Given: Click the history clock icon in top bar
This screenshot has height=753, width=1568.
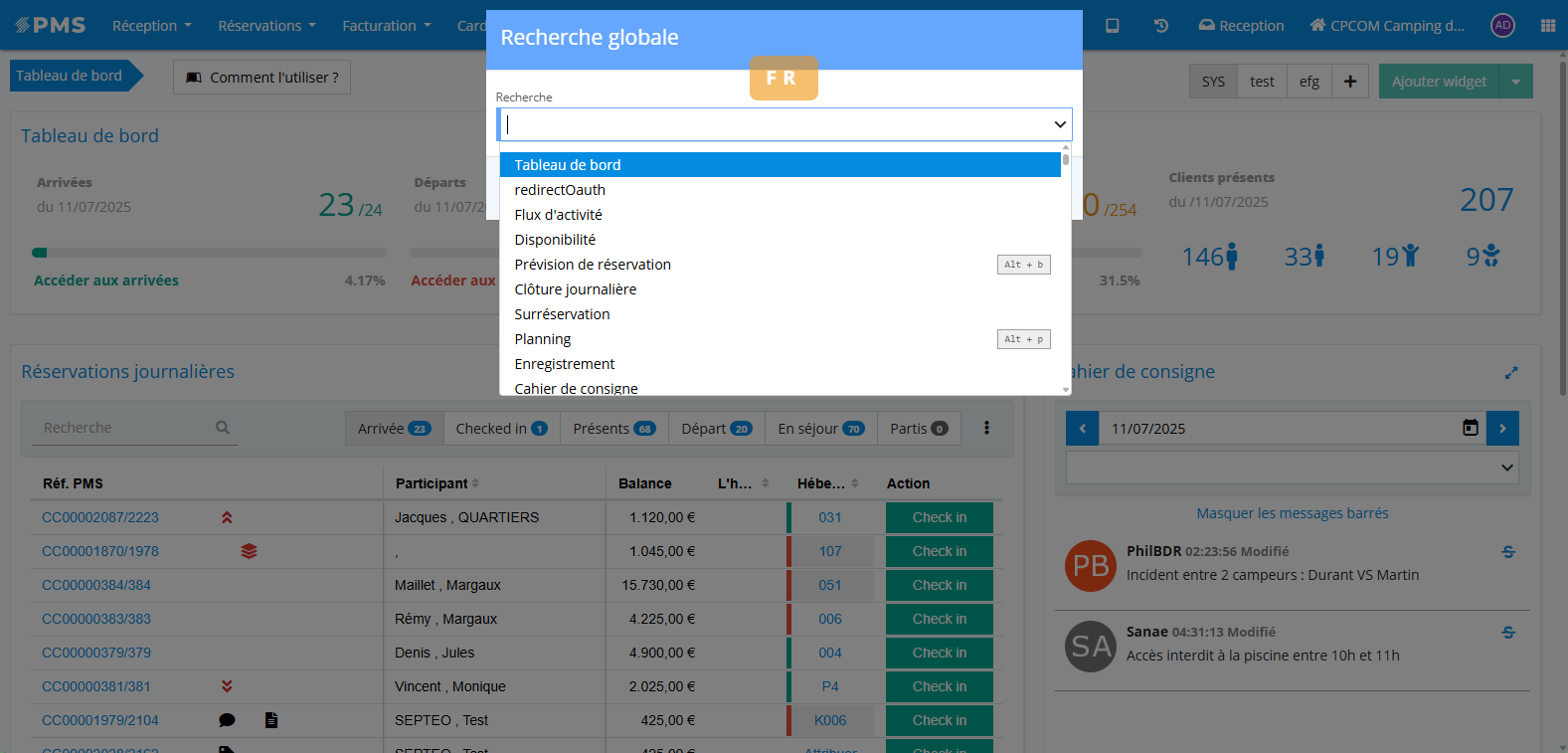Looking at the screenshot, I should coord(1160,26).
